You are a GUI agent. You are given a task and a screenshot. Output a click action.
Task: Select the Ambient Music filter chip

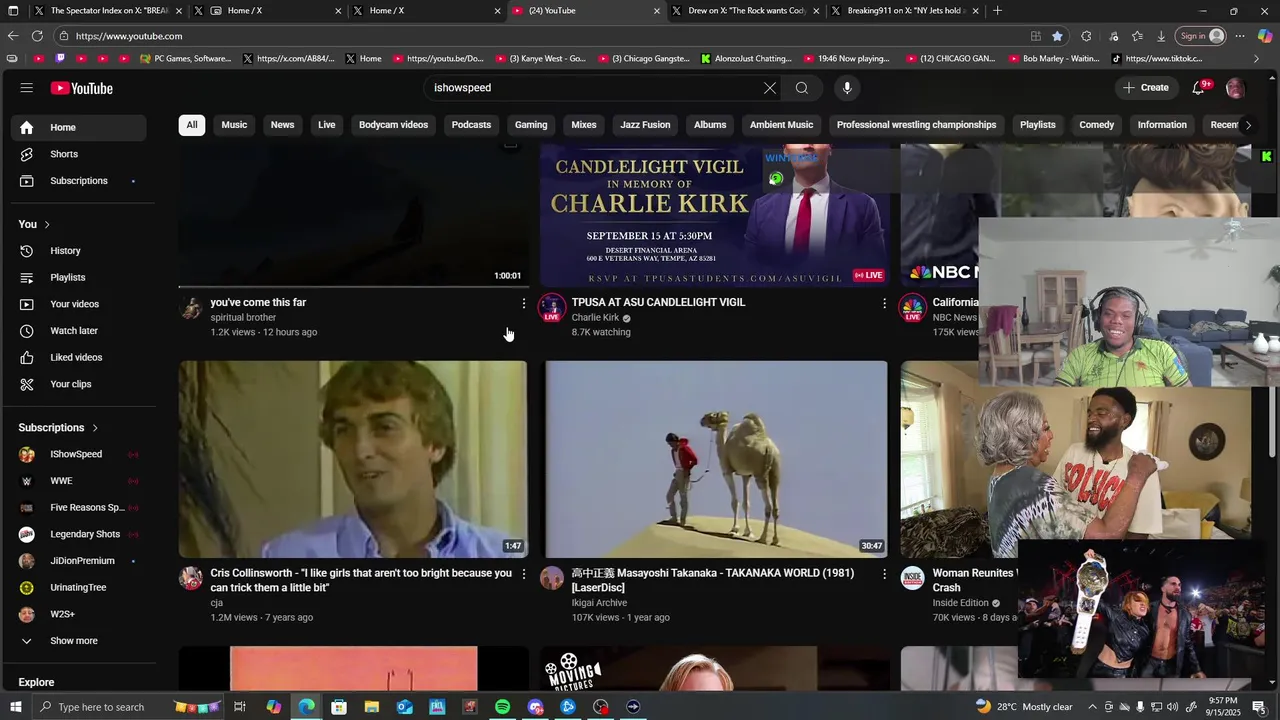point(781,125)
